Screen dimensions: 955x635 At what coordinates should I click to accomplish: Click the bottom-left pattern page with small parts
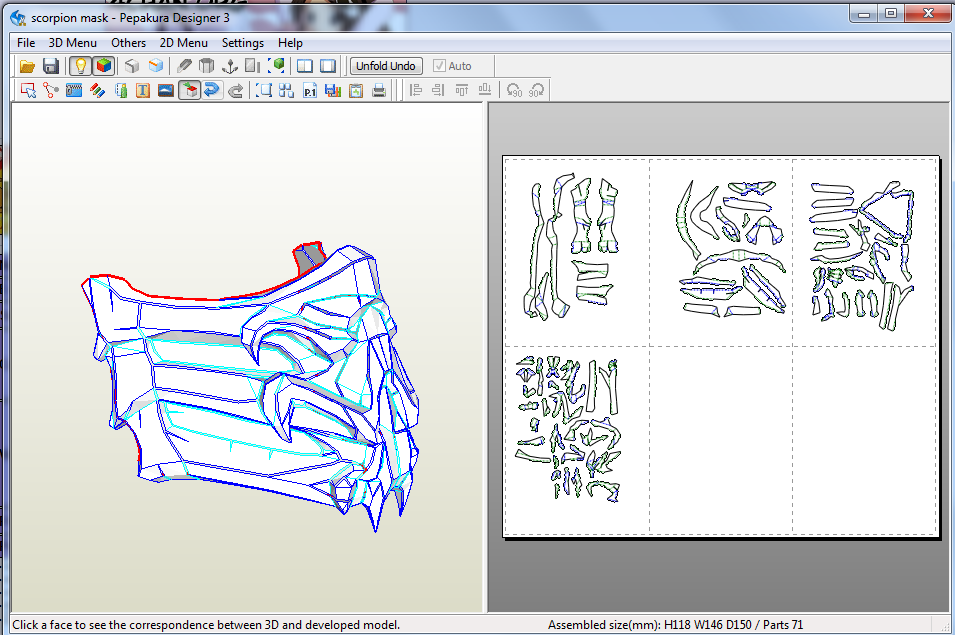pos(577,440)
